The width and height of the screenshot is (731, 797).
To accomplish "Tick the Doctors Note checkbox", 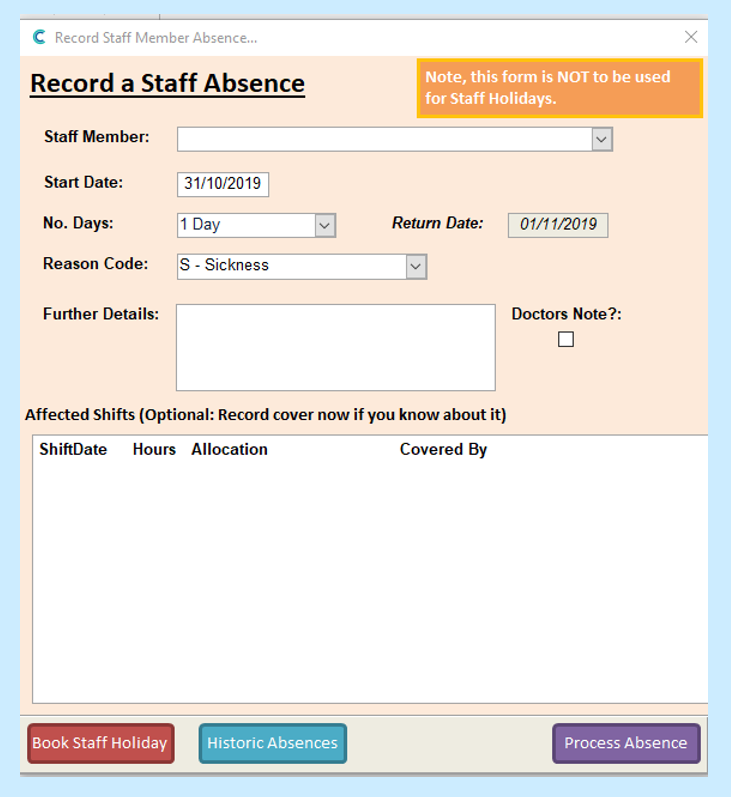I will coord(566,340).
